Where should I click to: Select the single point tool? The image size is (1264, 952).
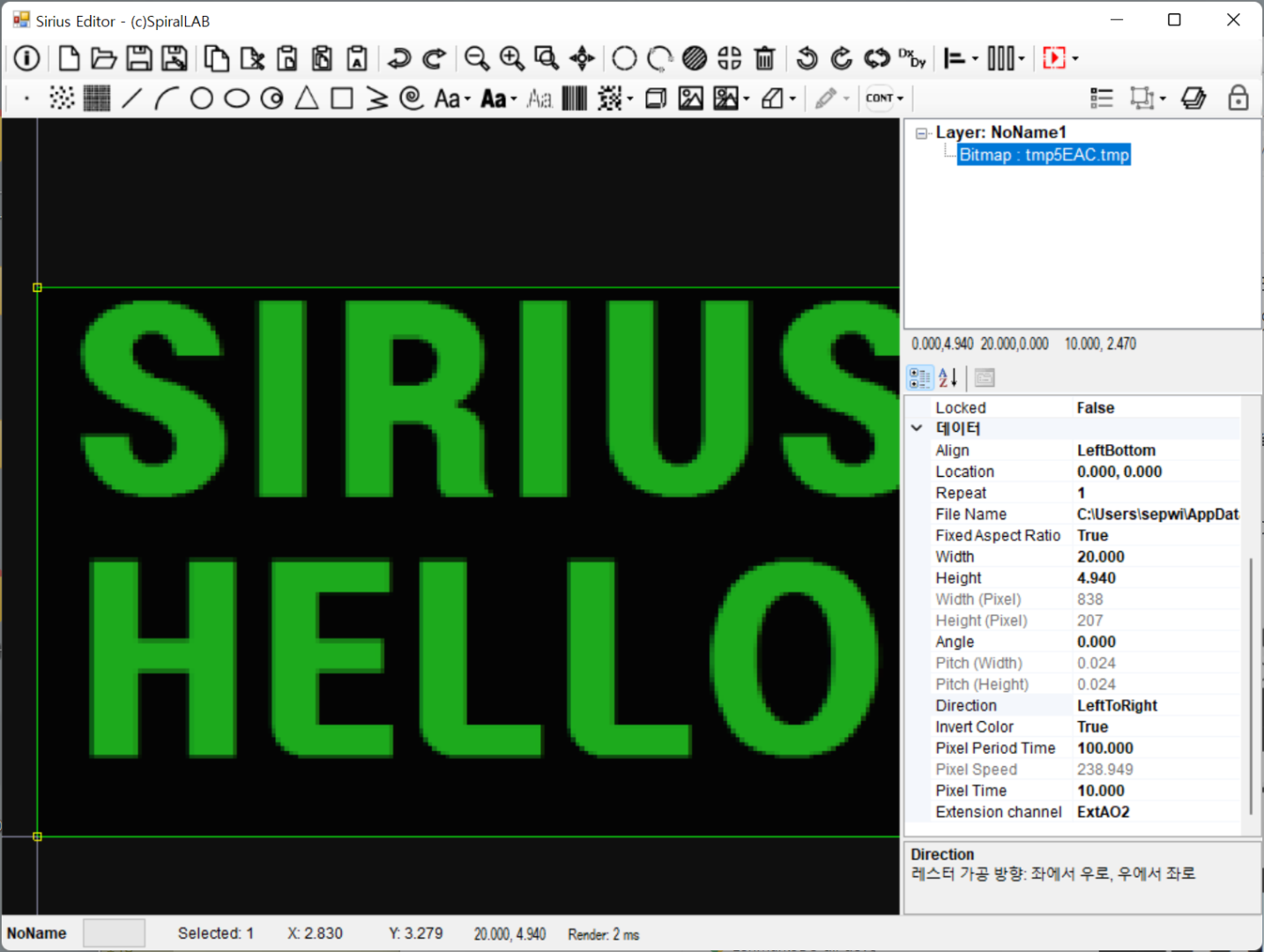pyautogui.click(x=26, y=98)
